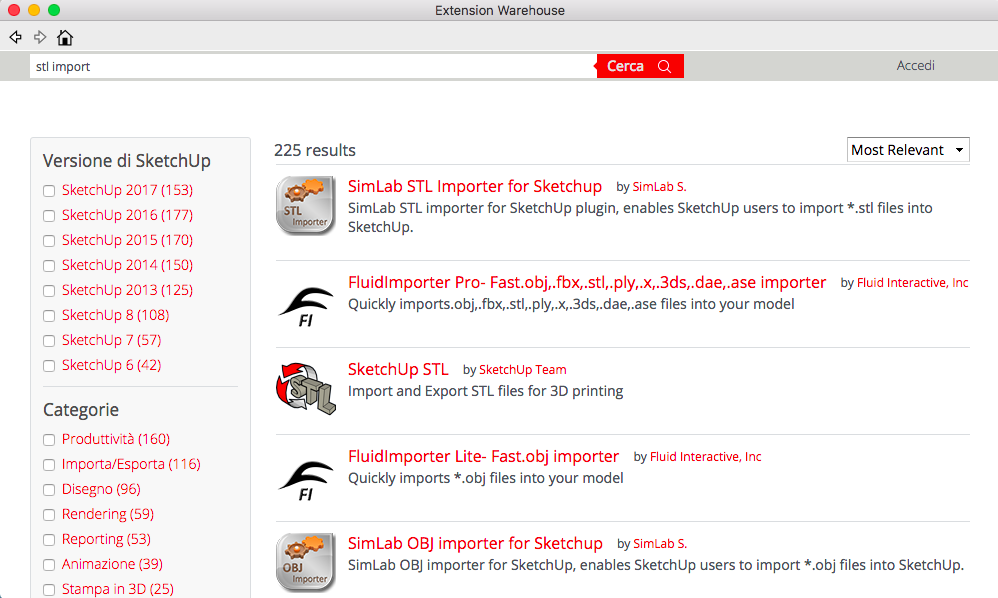Viewport: 998px width, 598px height.
Task: Check the SketchUp 2014 filter
Action: pos(49,266)
